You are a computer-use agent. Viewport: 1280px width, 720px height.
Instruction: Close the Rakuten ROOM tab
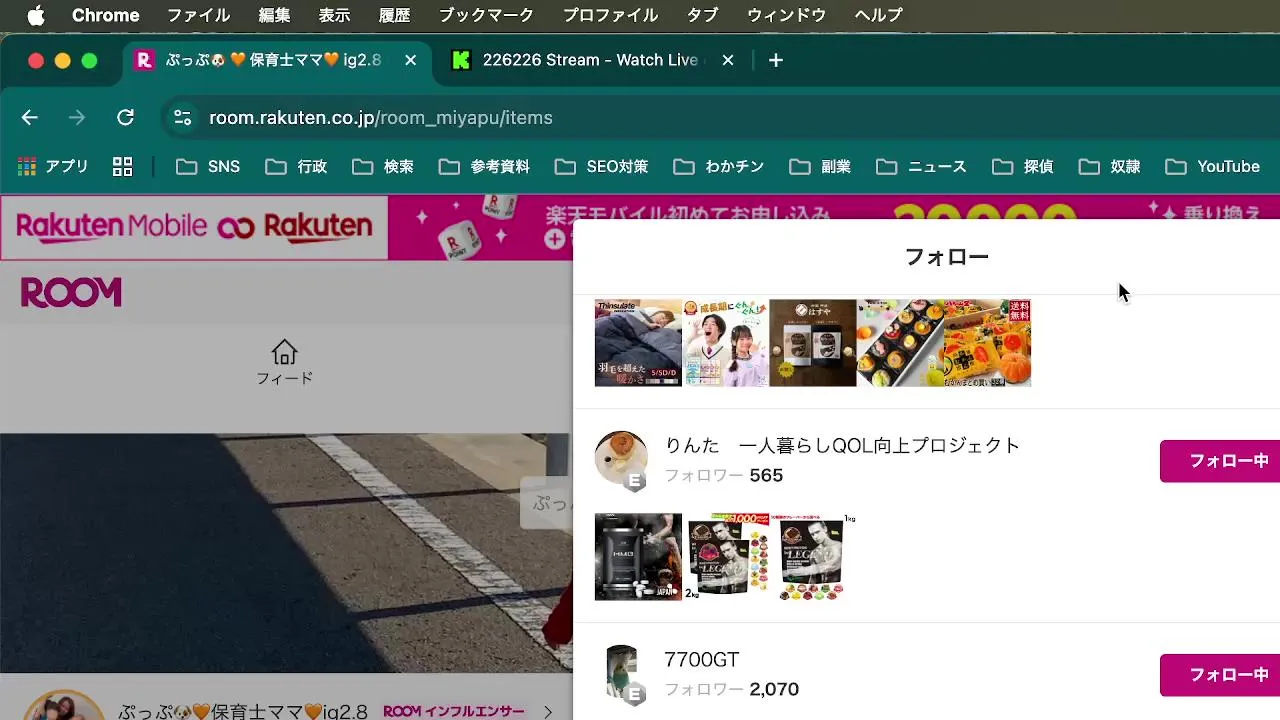point(410,60)
